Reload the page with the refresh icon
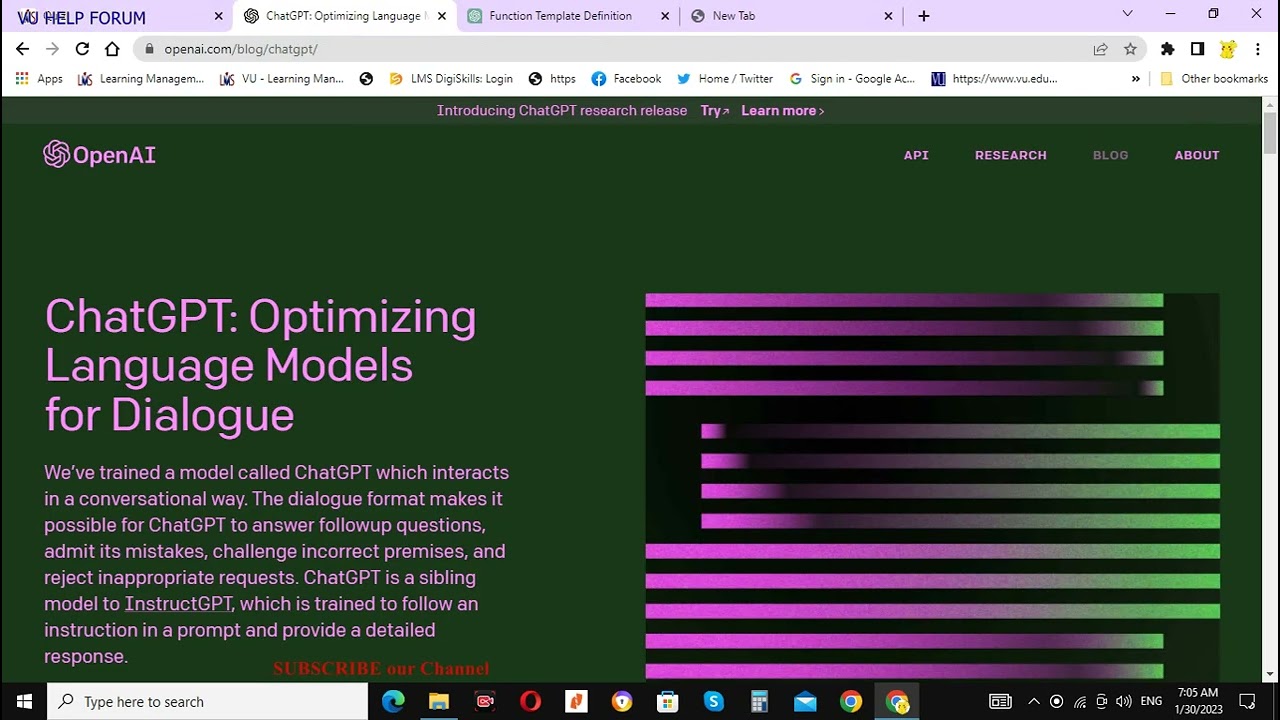Screen dimensions: 1280x720 click(82, 48)
